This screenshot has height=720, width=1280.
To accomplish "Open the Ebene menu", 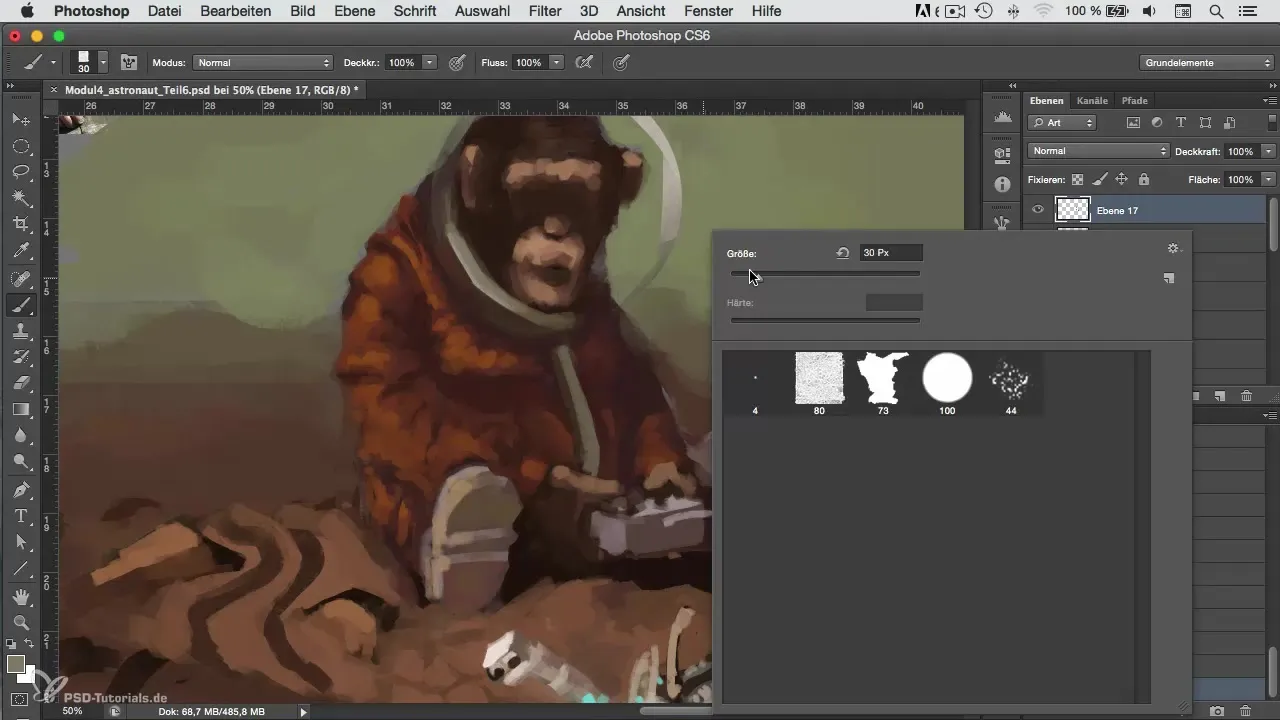I will pyautogui.click(x=355, y=11).
